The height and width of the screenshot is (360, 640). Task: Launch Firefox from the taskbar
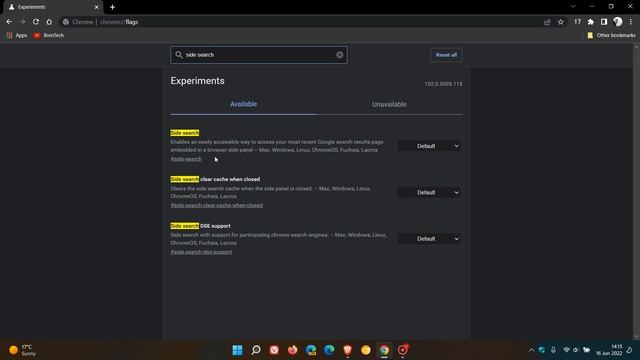pyautogui.click(x=293, y=350)
